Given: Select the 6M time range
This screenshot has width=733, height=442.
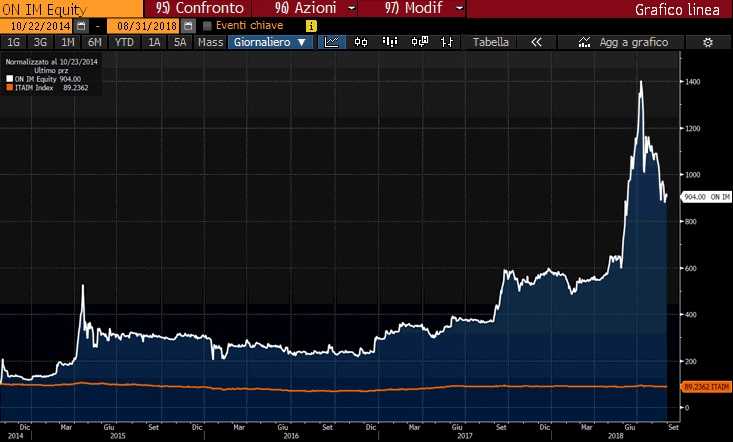Looking at the screenshot, I should pyautogui.click(x=95, y=42).
